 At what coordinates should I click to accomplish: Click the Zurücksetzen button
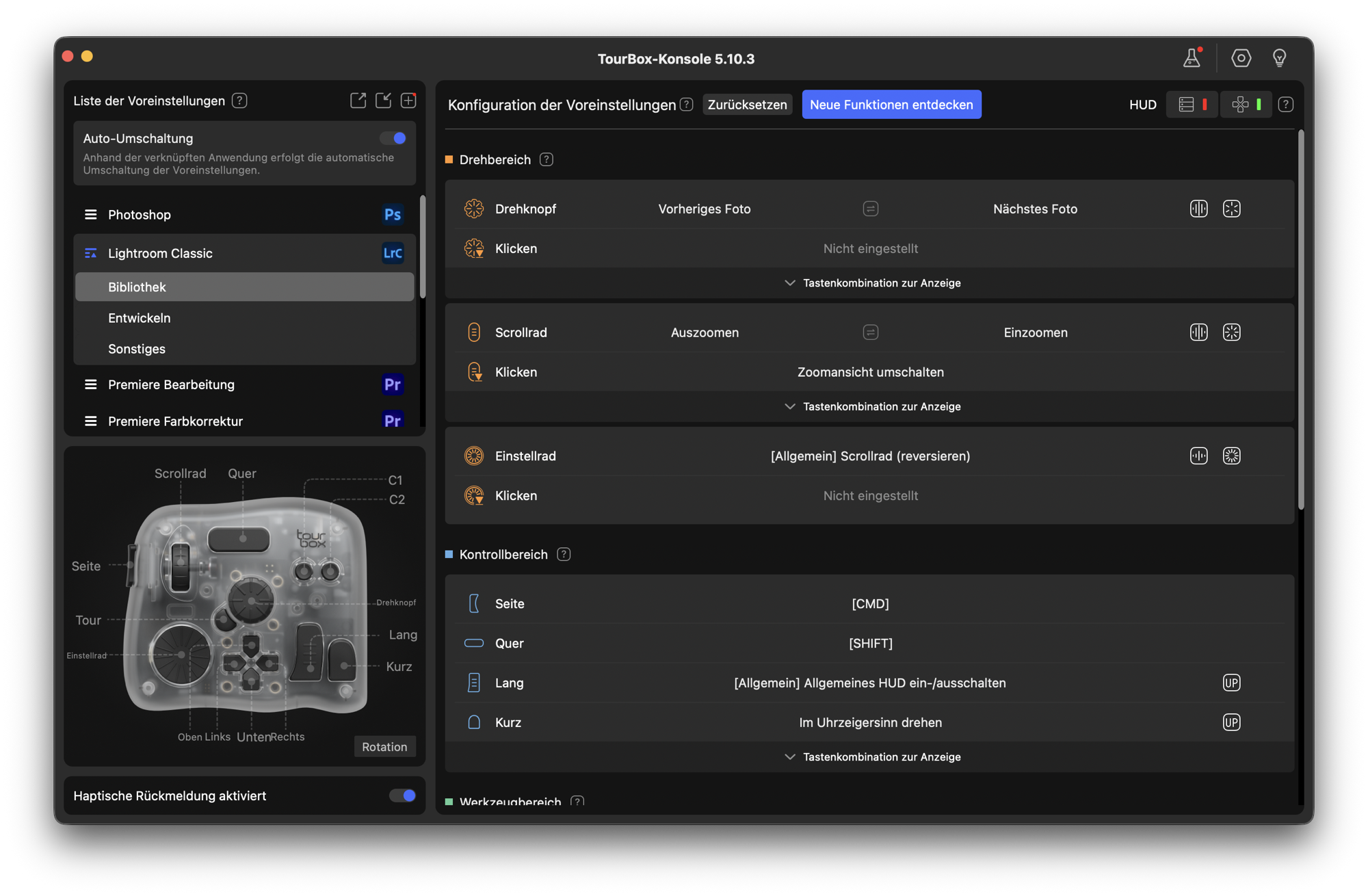[x=747, y=105]
